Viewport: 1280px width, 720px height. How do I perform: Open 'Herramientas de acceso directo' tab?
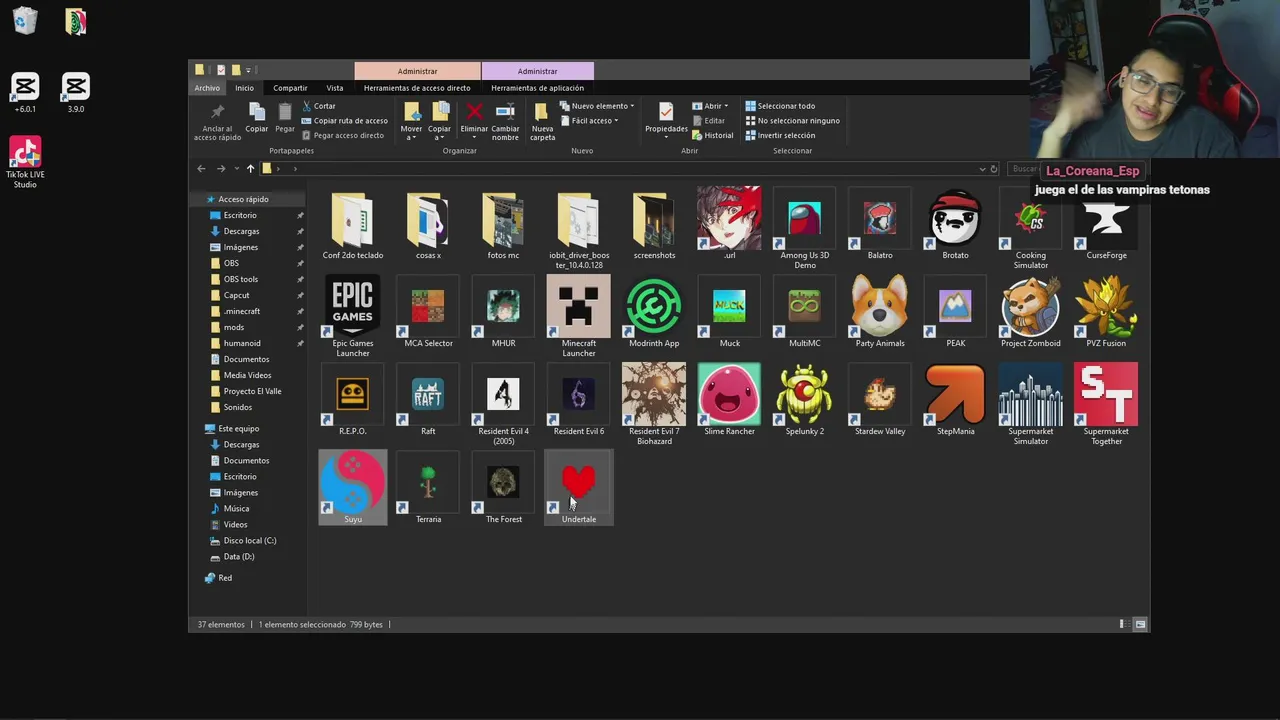click(417, 88)
